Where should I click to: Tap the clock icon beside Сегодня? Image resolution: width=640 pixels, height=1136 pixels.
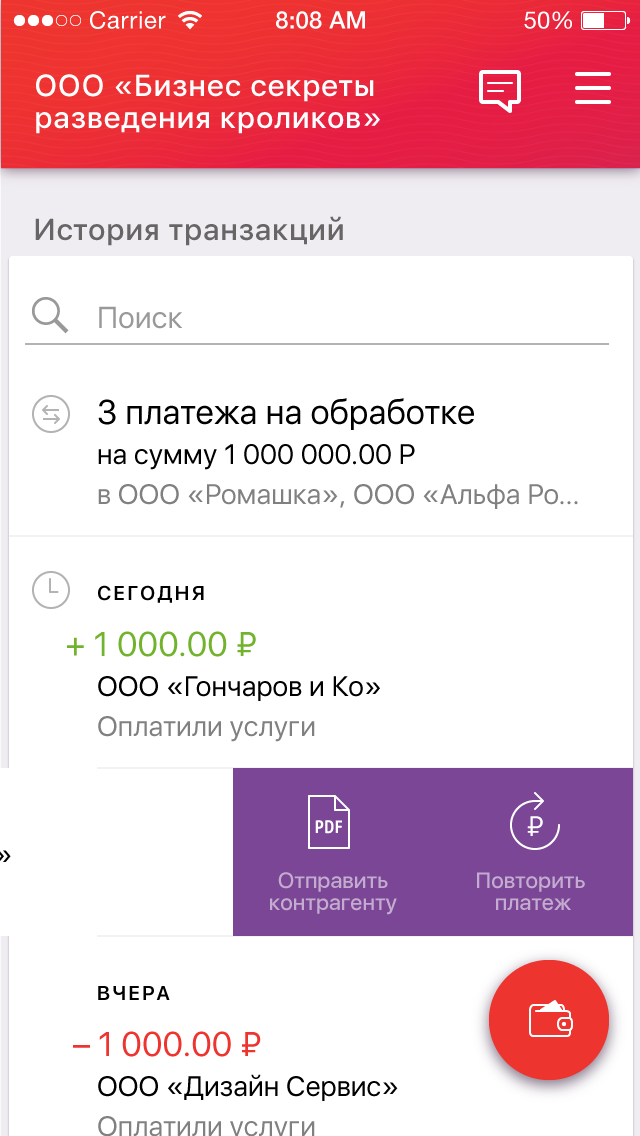tap(50, 590)
